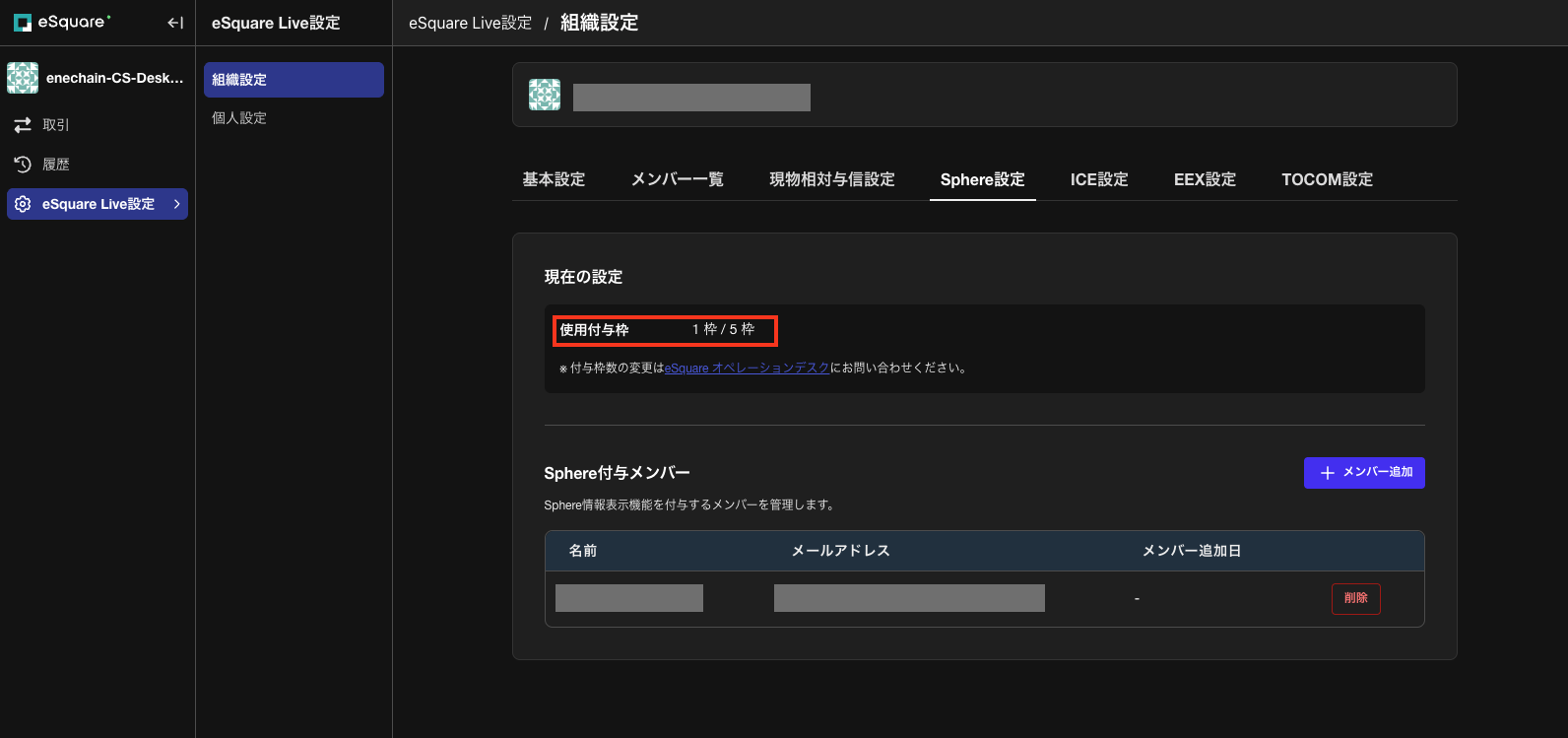This screenshot has width=1568, height=738.
Task: Open the 現物相対与信設定 tab
Action: pyautogui.click(x=832, y=179)
